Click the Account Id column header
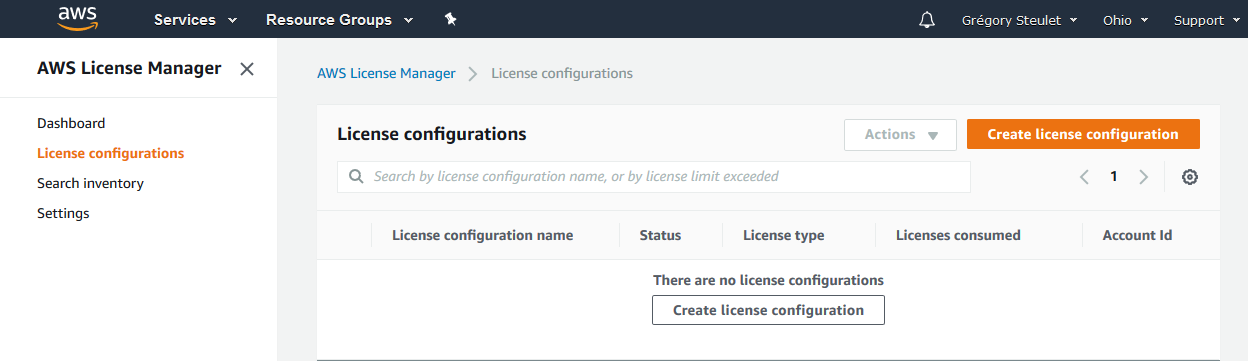Viewport: 1248px width, 361px height. coord(1137,235)
